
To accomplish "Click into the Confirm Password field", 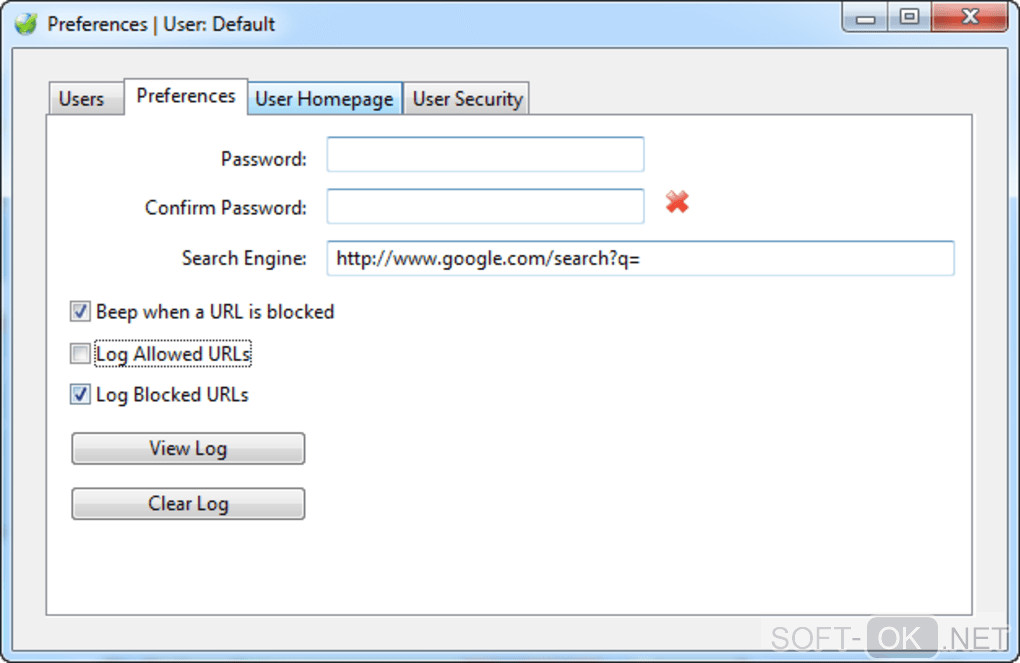I will coord(485,207).
